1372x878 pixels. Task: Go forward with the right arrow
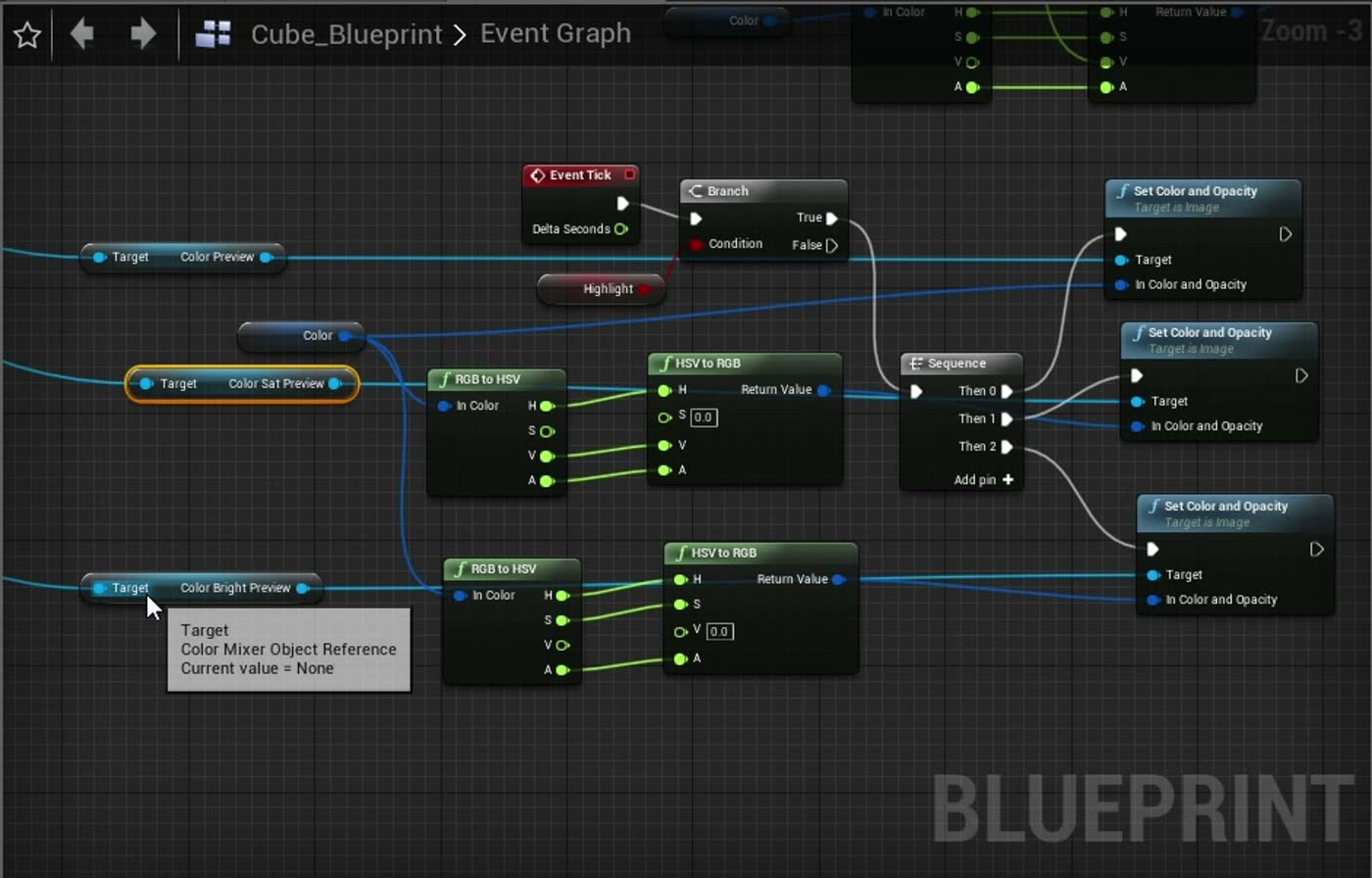click(143, 34)
